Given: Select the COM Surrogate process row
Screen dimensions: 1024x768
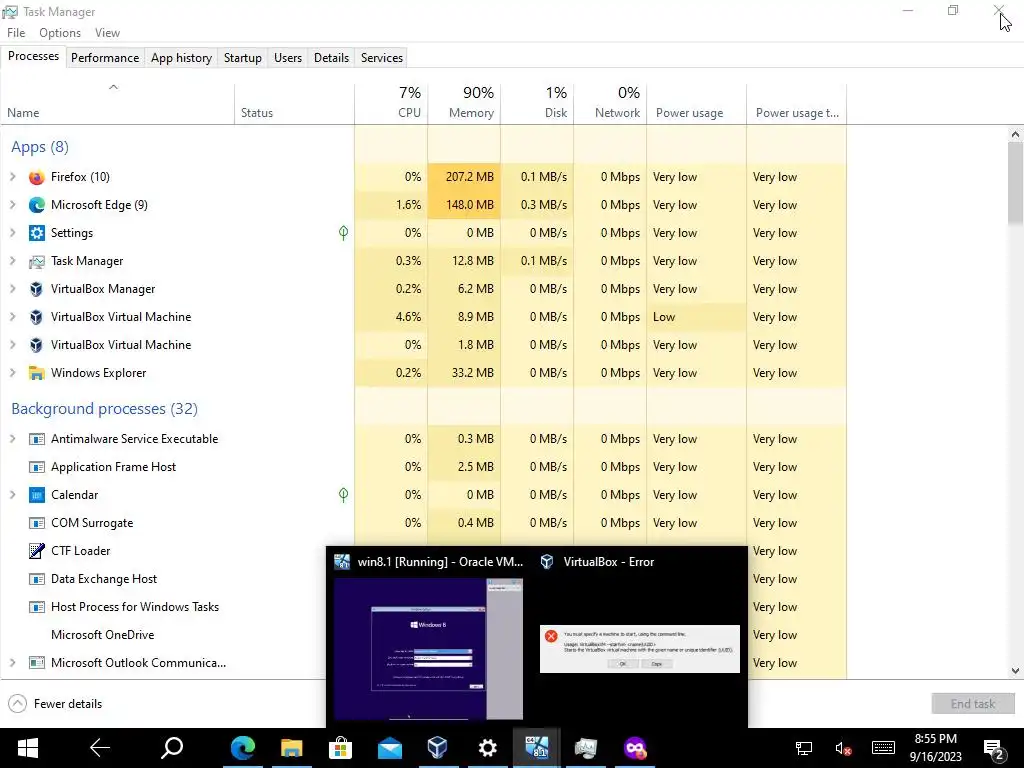Looking at the screenshot, I should 423,523.
